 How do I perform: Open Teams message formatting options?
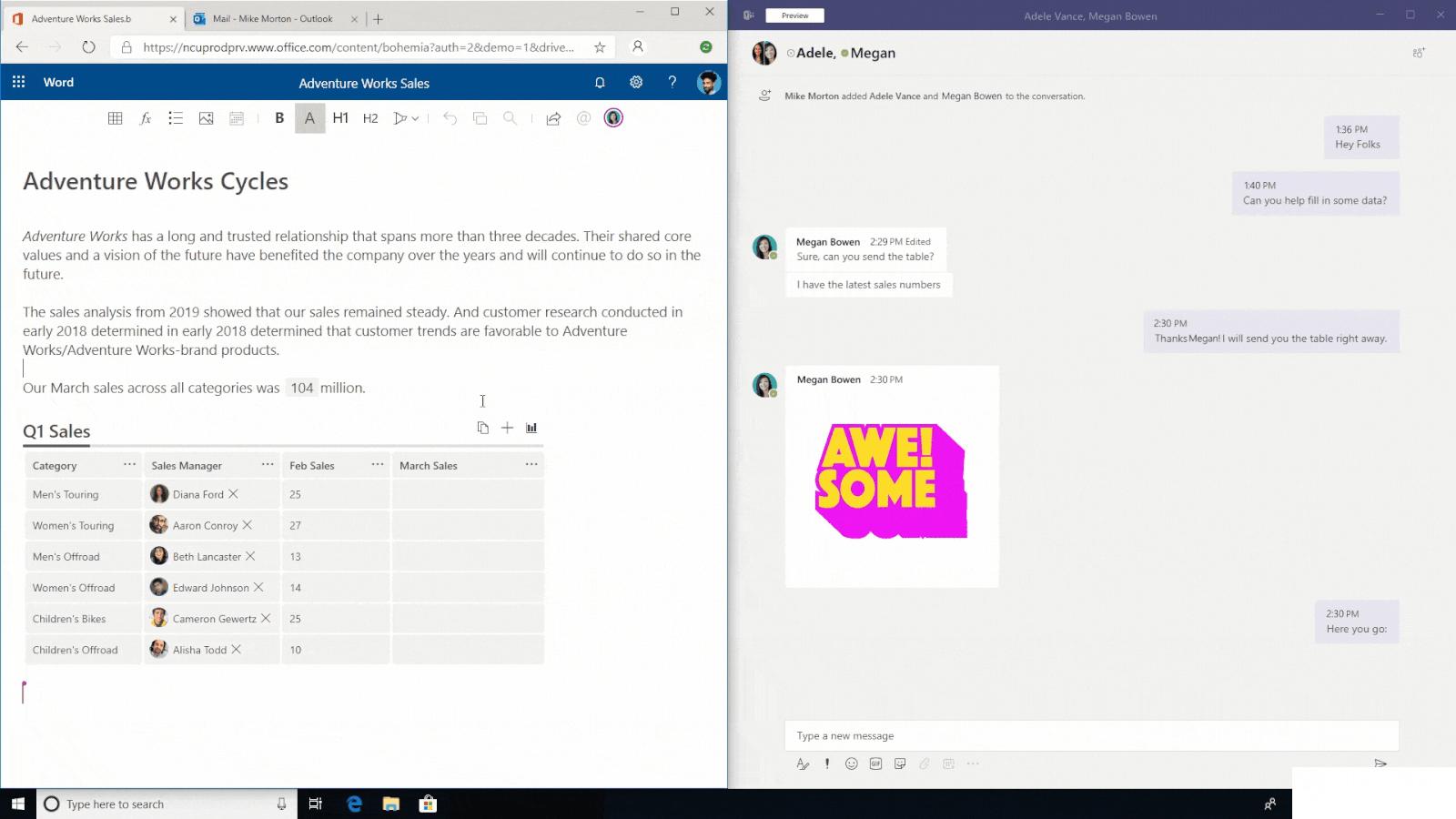(803, 764)
